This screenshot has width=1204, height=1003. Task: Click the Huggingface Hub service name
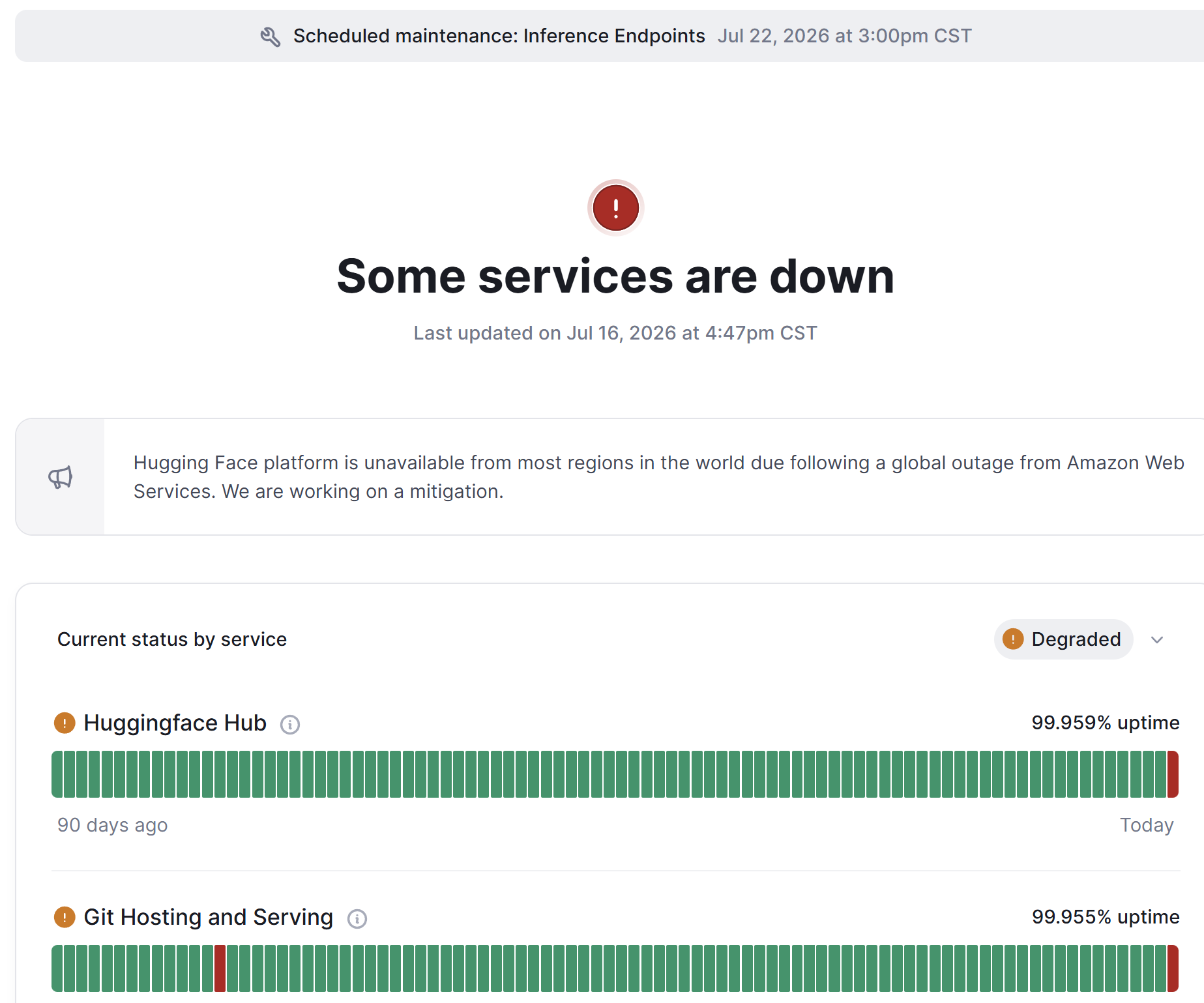pos(175,723)
